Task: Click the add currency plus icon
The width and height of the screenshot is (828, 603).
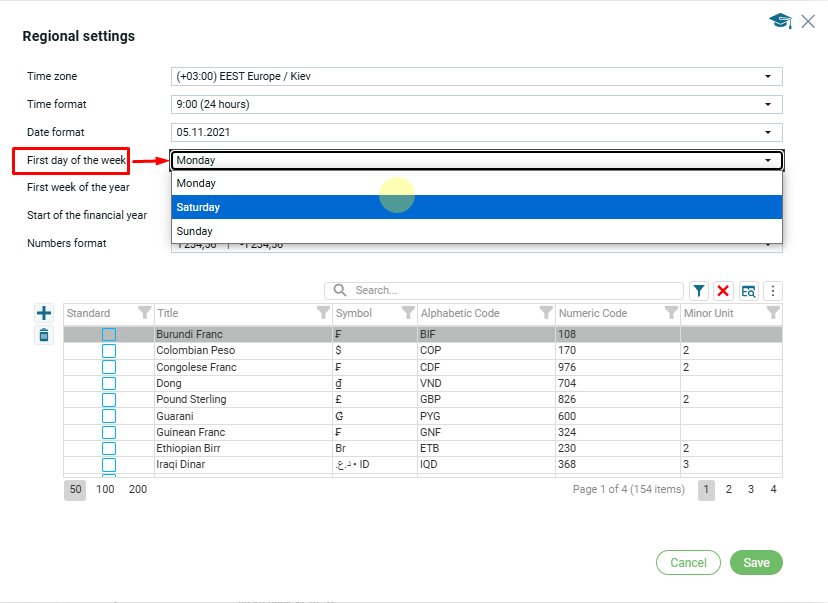Action: tap(44, 313)
